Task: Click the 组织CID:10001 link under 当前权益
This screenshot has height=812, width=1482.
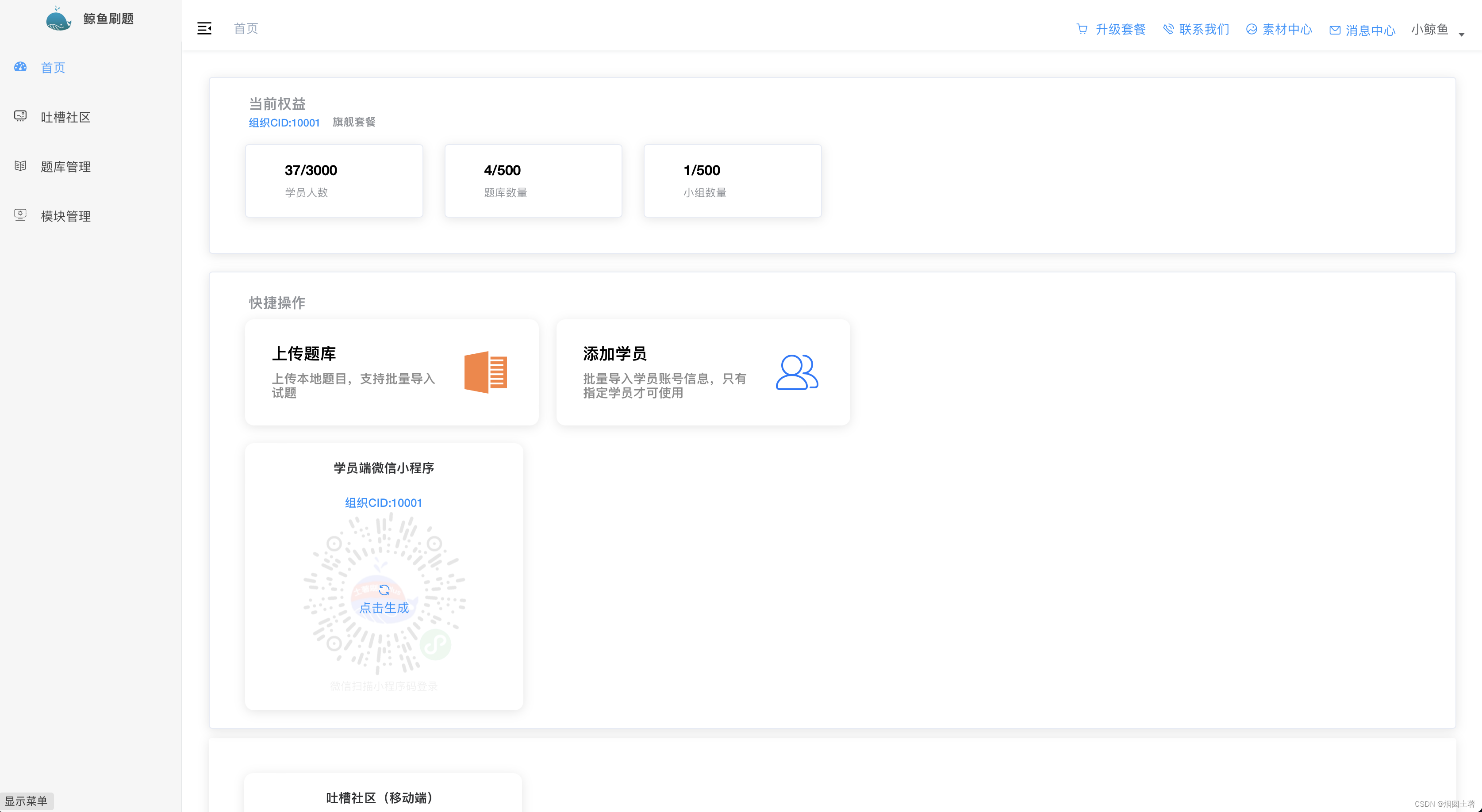Action: pos(284,123)
